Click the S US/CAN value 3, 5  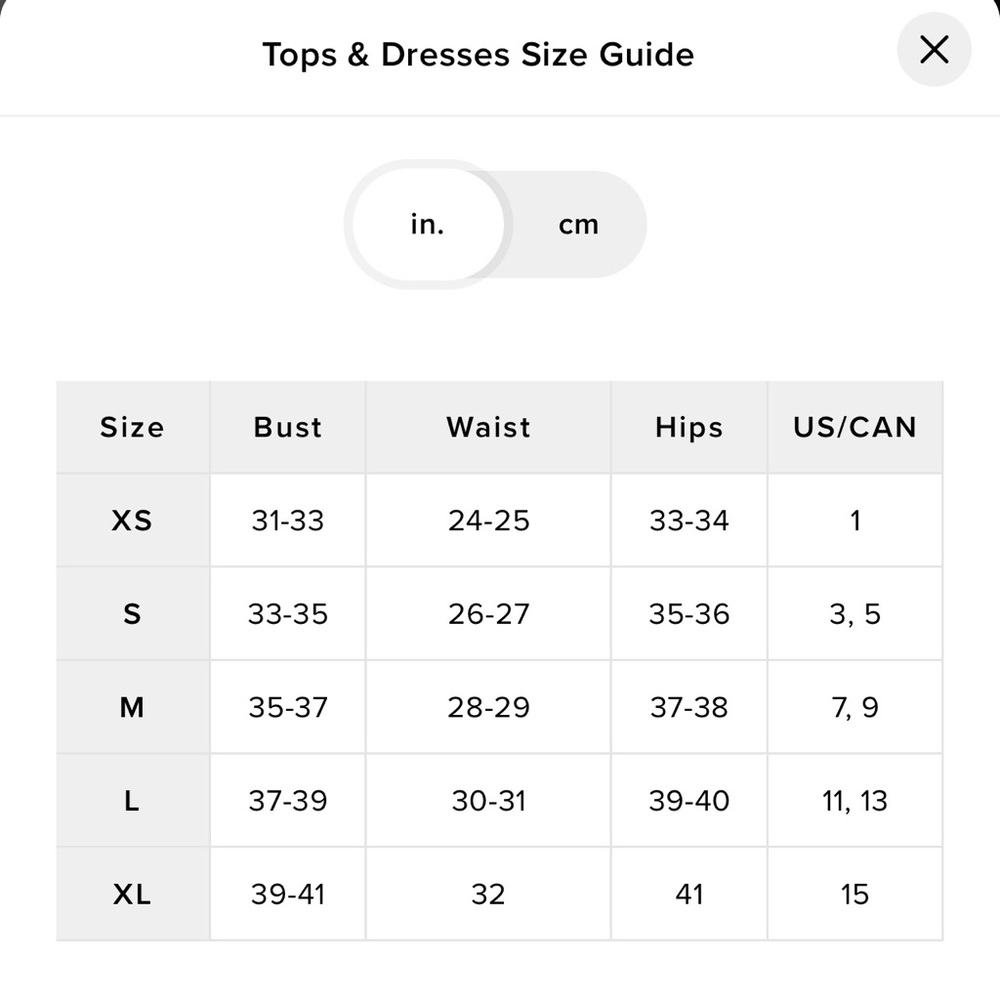pyautogui.click(x=855, y=614)
